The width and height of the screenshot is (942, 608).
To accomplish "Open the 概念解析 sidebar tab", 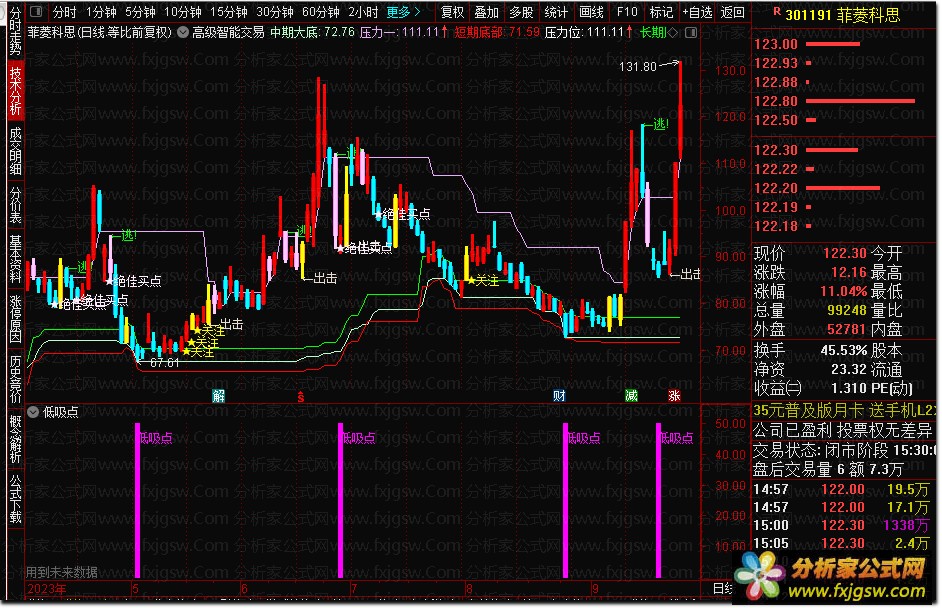I will pyautogui.click(x=15, y=440).
